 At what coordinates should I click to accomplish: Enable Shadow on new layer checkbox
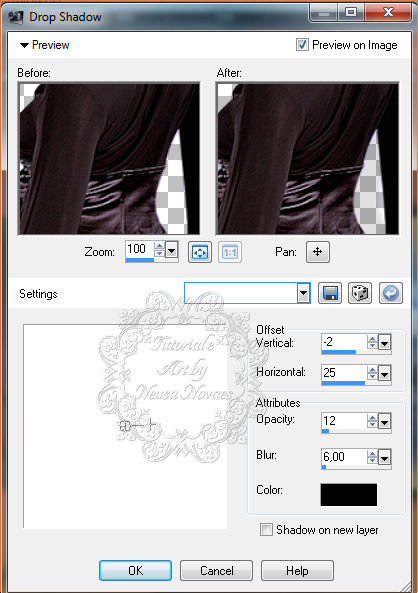(266, 529)
